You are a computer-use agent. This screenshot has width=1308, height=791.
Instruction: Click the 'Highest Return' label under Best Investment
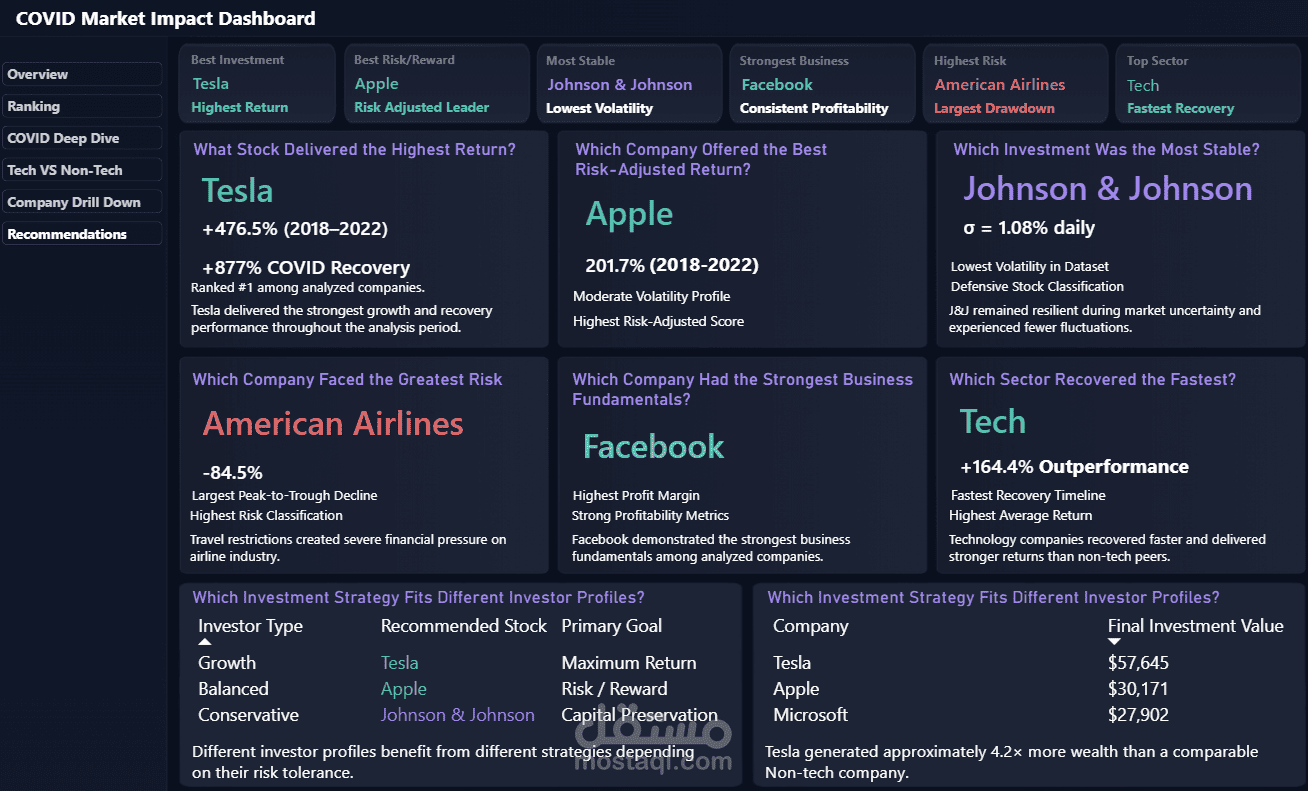[x=240, y=107]
